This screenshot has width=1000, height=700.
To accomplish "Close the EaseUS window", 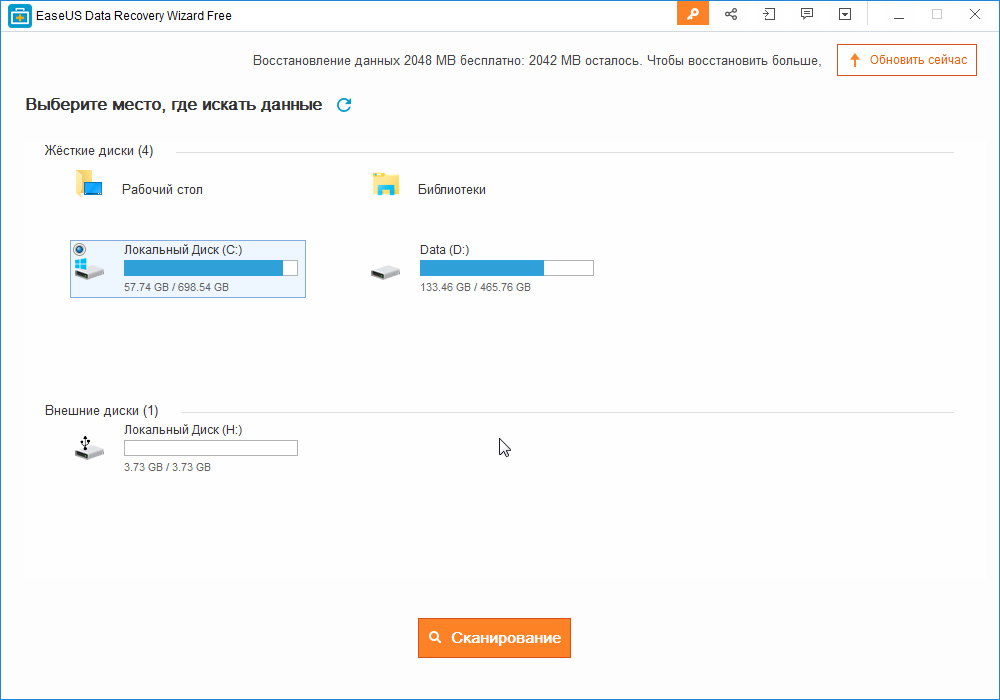I will click(x=974, y=15).
